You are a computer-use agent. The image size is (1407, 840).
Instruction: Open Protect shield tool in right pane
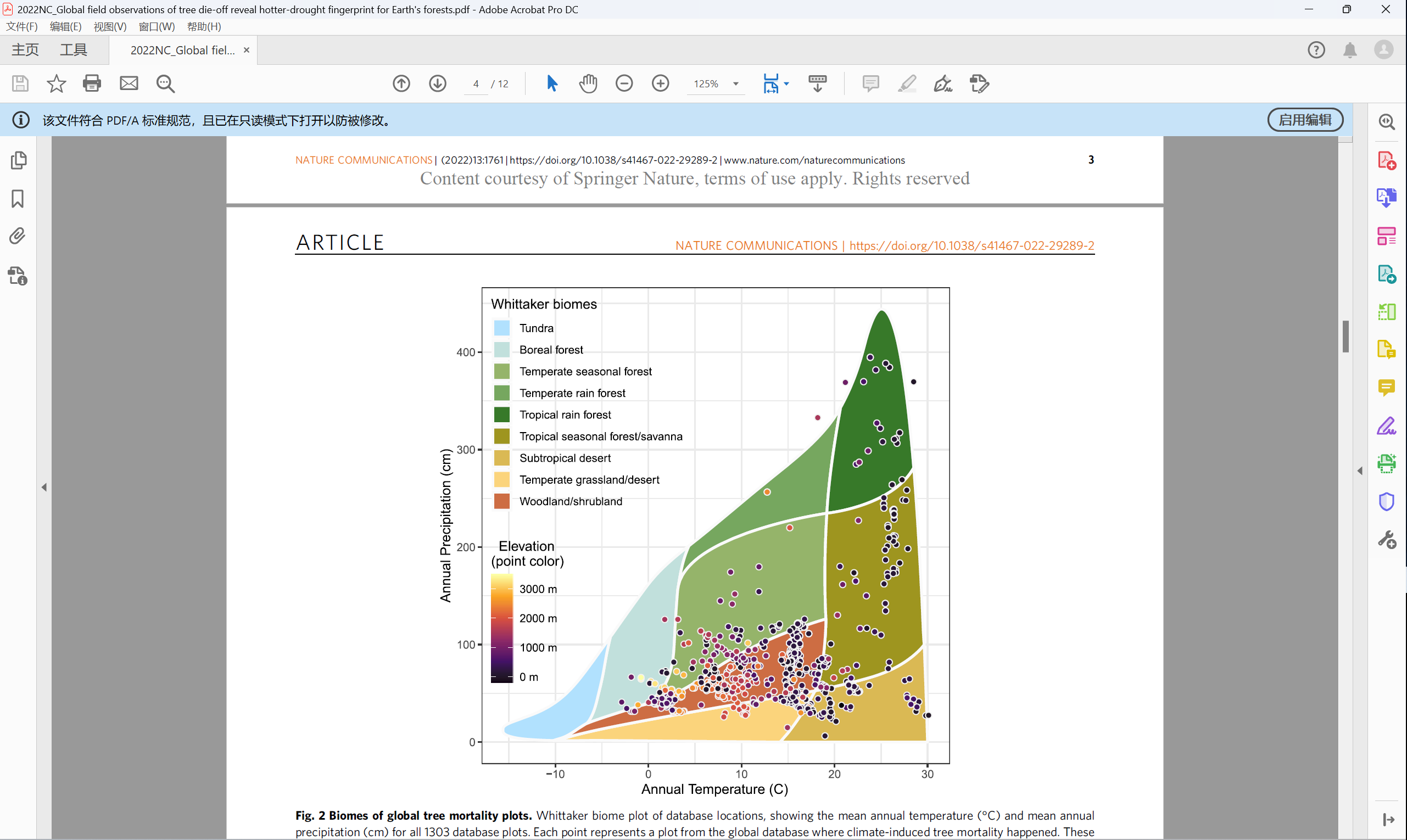pyautogui.click(x=1387, y=501)
